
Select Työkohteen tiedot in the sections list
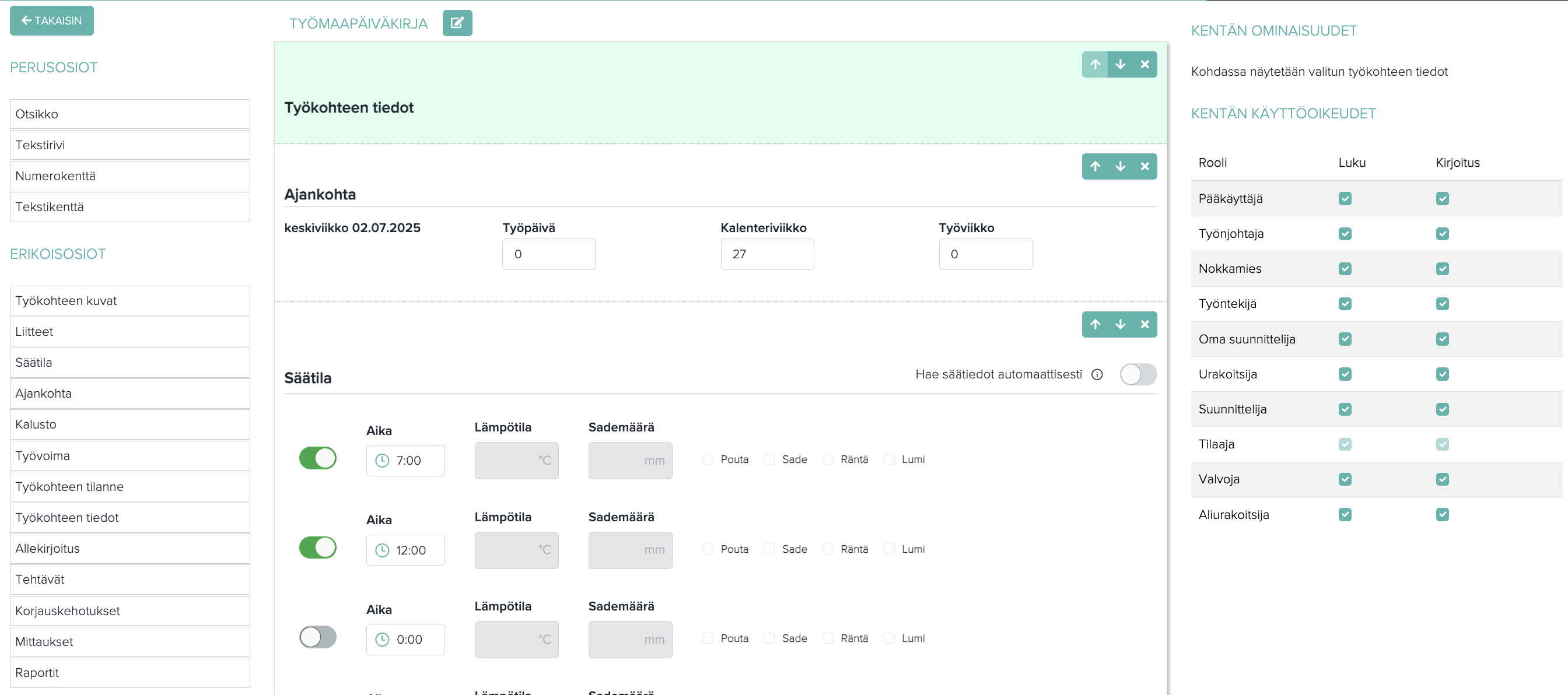[x=129, y=518]
